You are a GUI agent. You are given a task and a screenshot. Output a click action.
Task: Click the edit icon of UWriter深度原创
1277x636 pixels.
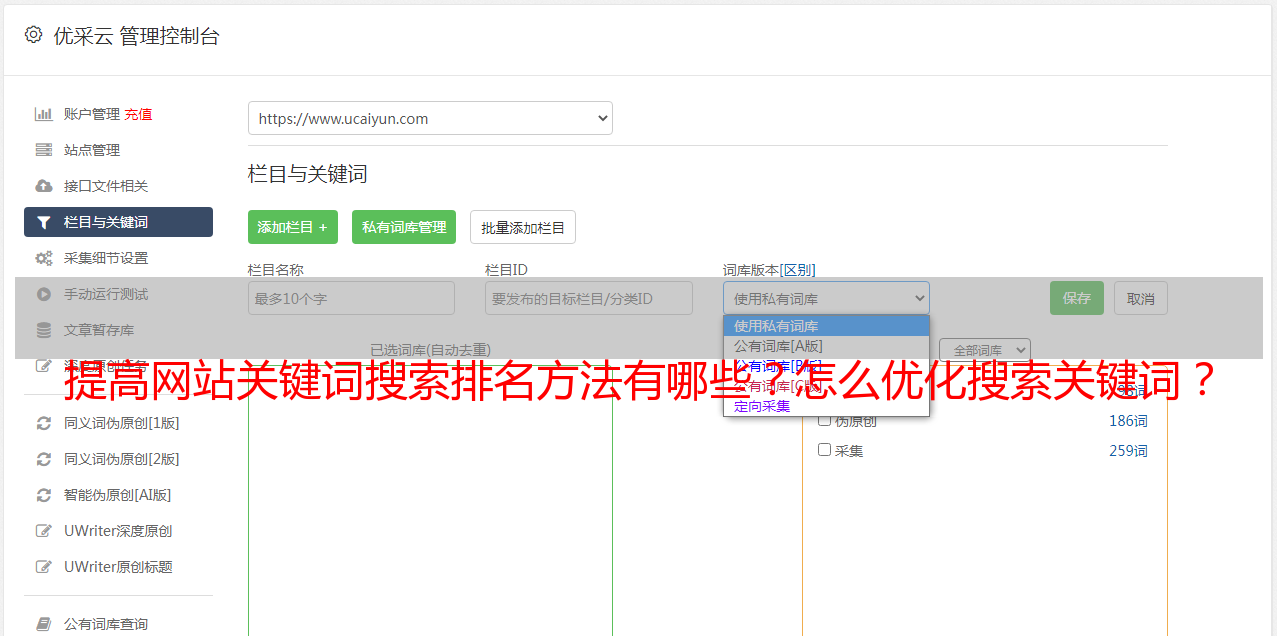(x=44, y=531)
